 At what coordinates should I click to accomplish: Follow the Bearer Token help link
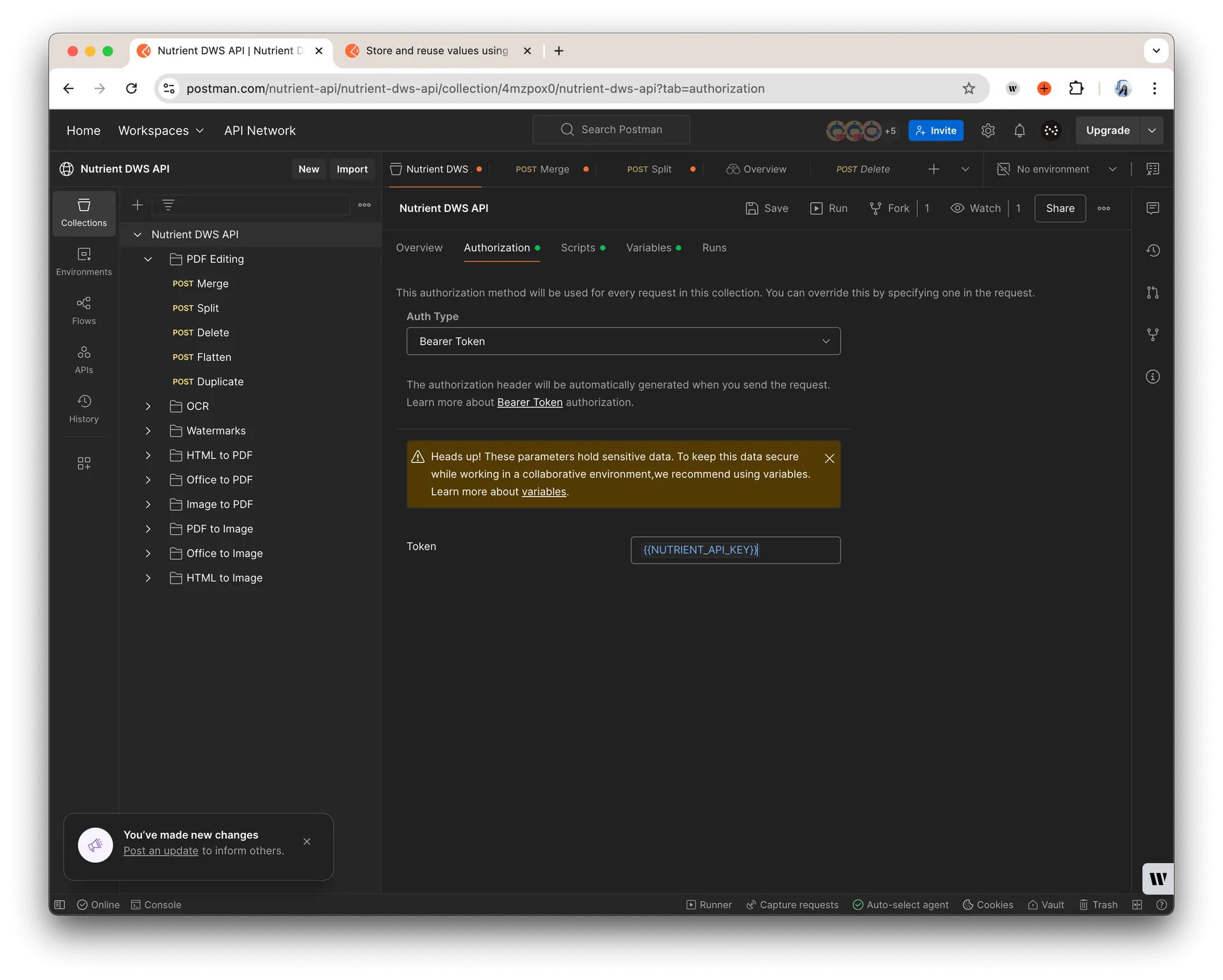pyautogui.click(x=529, y=402)
